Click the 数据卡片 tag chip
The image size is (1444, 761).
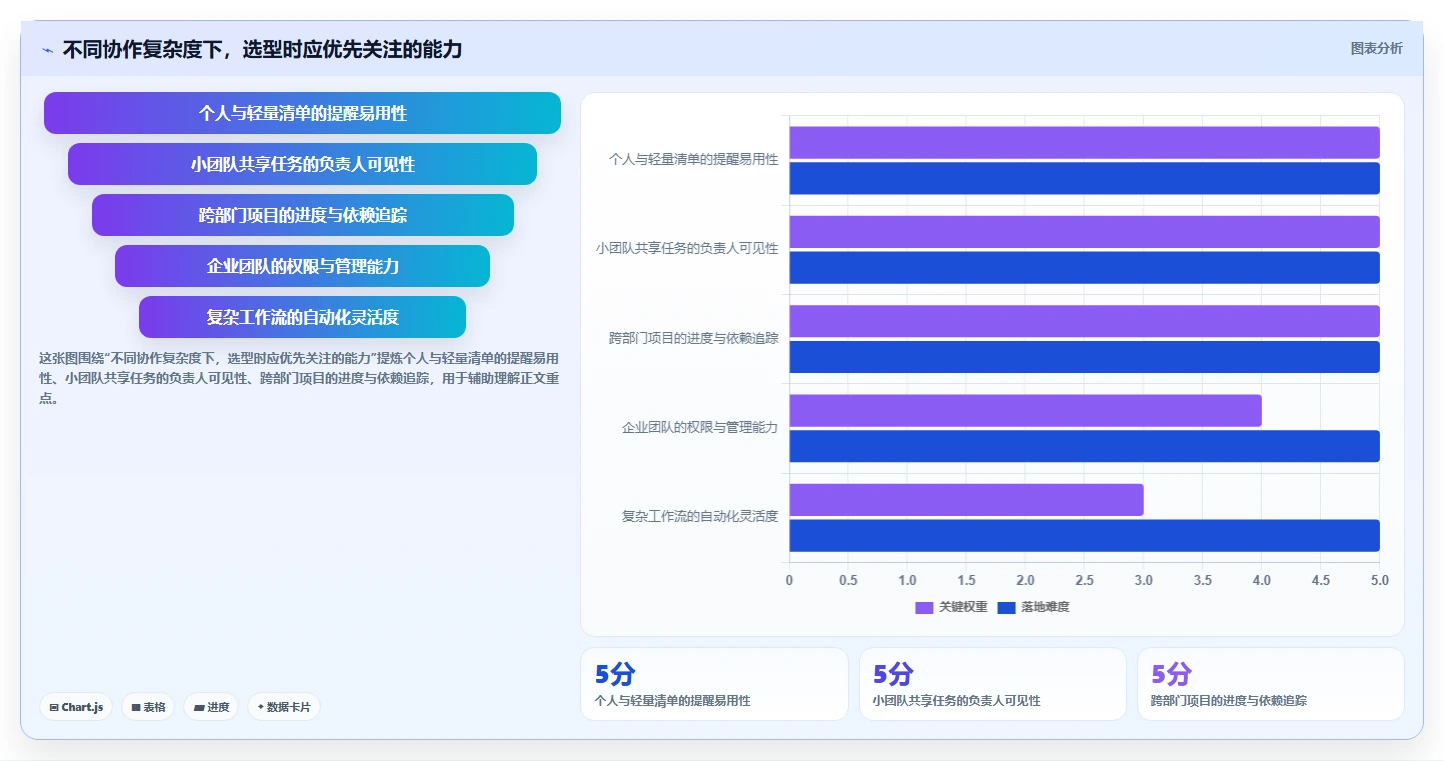click(284, 707)
